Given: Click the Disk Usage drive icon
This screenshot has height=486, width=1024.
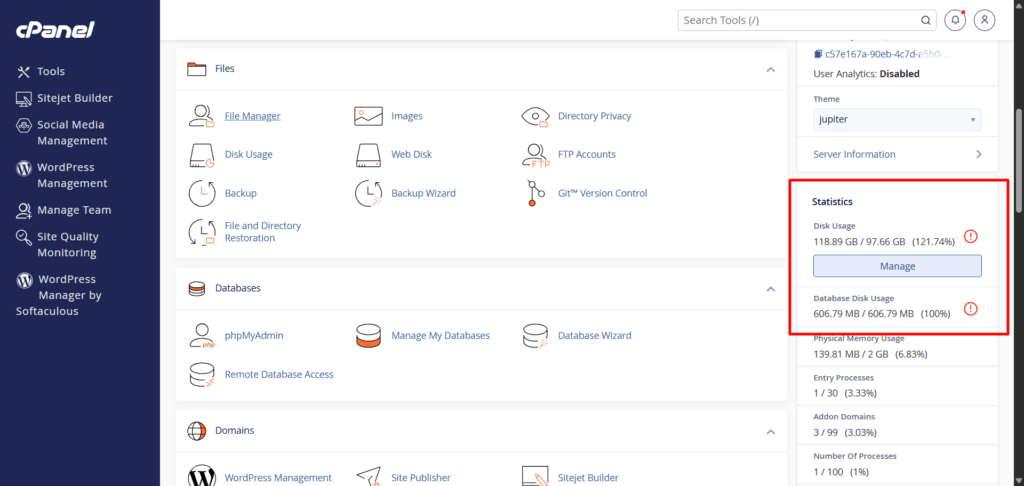Looking at the screenshot, I should (202, 155).
